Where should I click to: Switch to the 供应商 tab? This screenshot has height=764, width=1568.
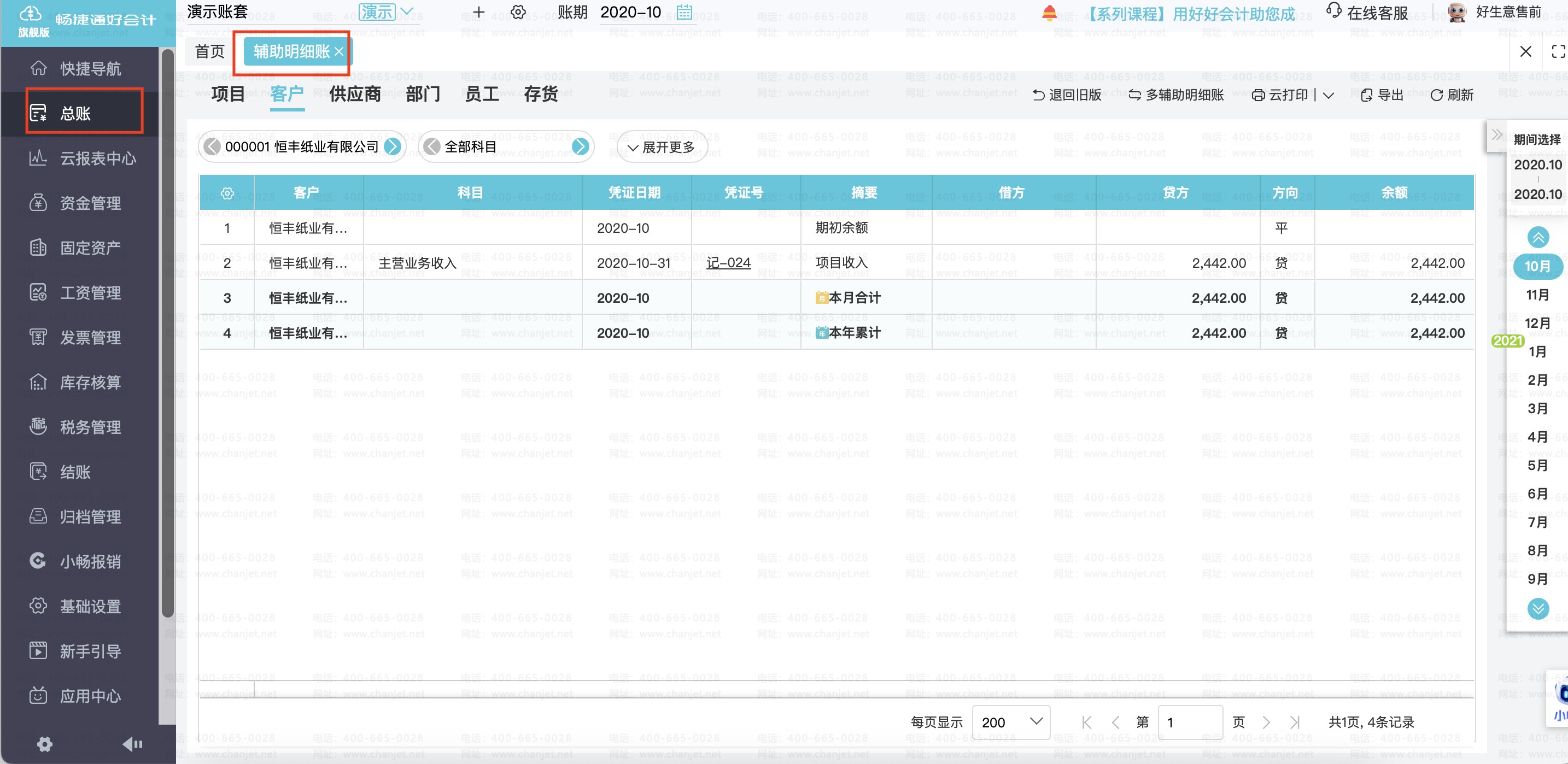coord(355,95)
